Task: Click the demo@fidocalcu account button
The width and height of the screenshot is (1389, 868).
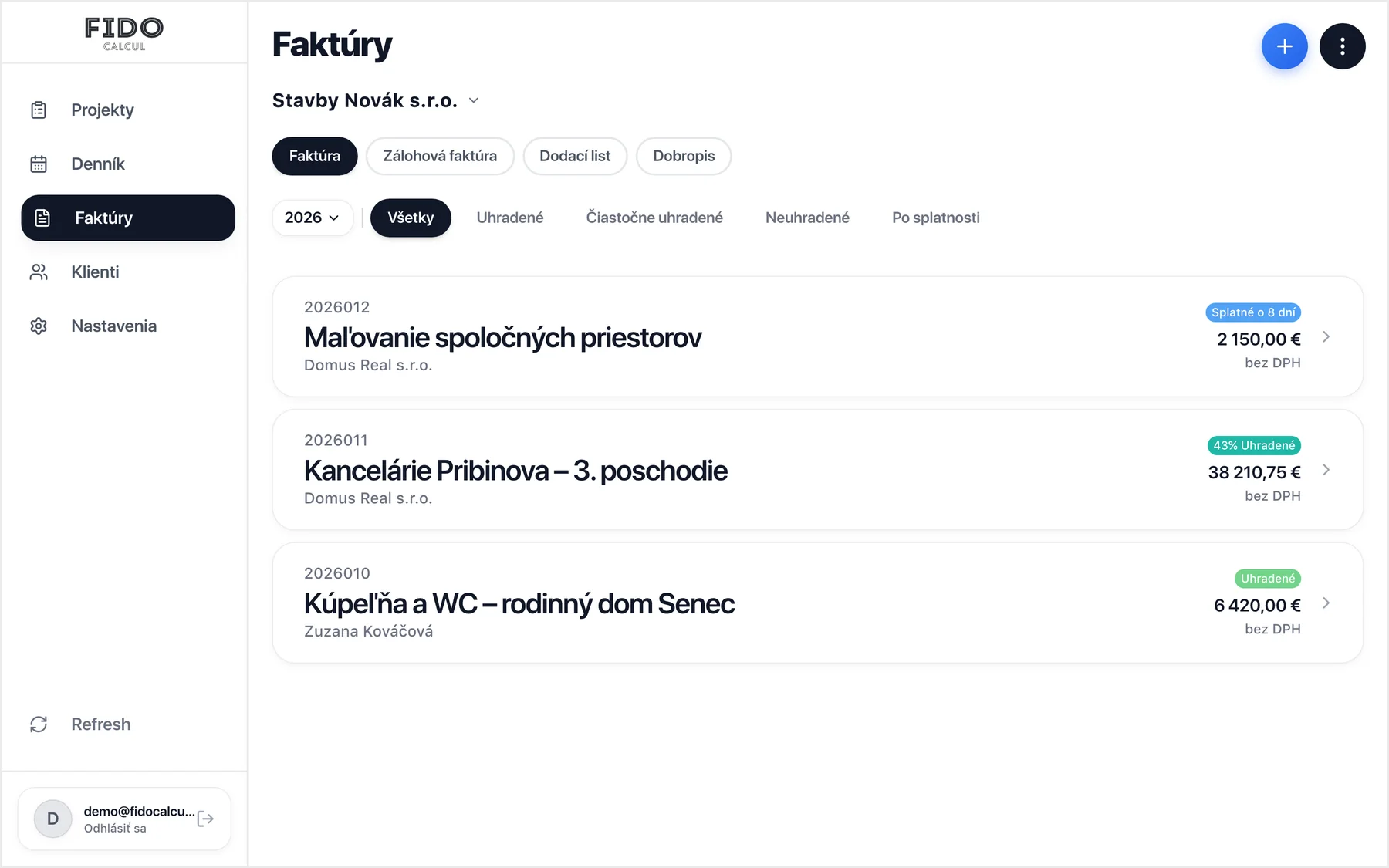Action: coord(124,819)
